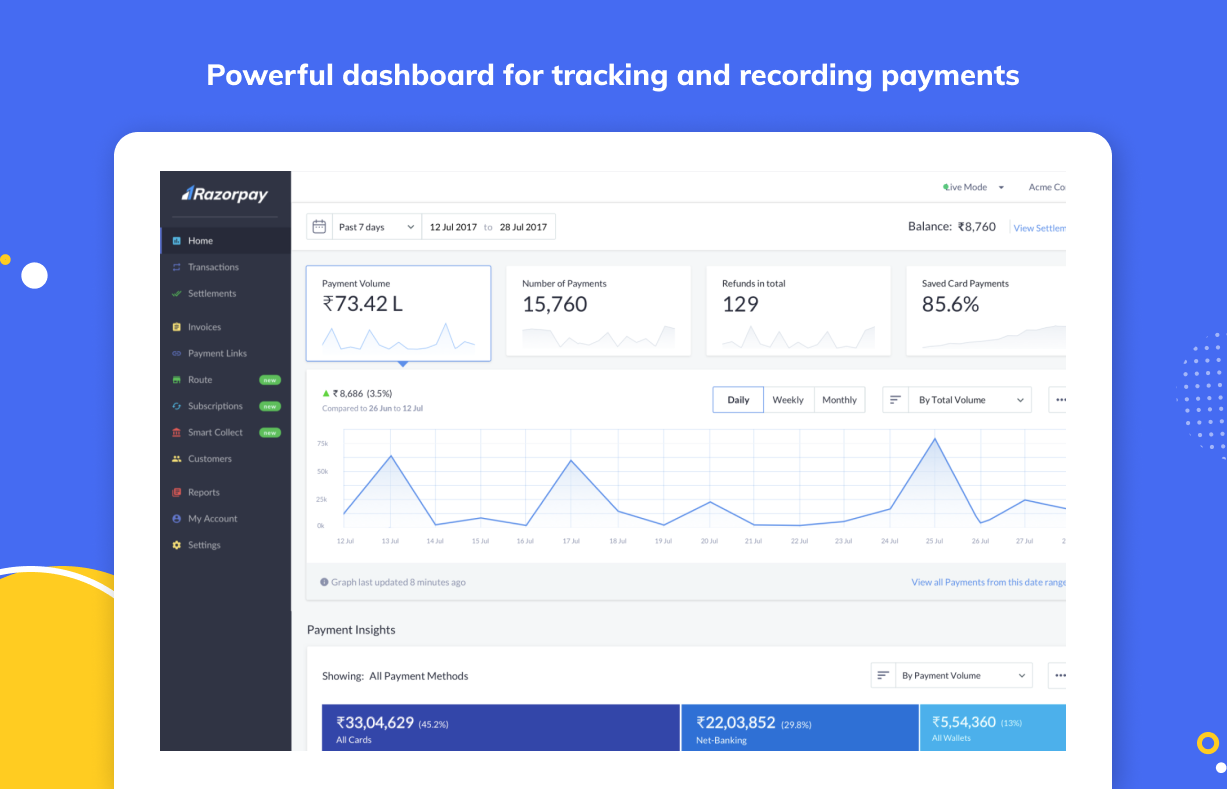This screenshot has height=789, width=1227.
Task: Click the 75k y-axis label
Action: (322, 443)
